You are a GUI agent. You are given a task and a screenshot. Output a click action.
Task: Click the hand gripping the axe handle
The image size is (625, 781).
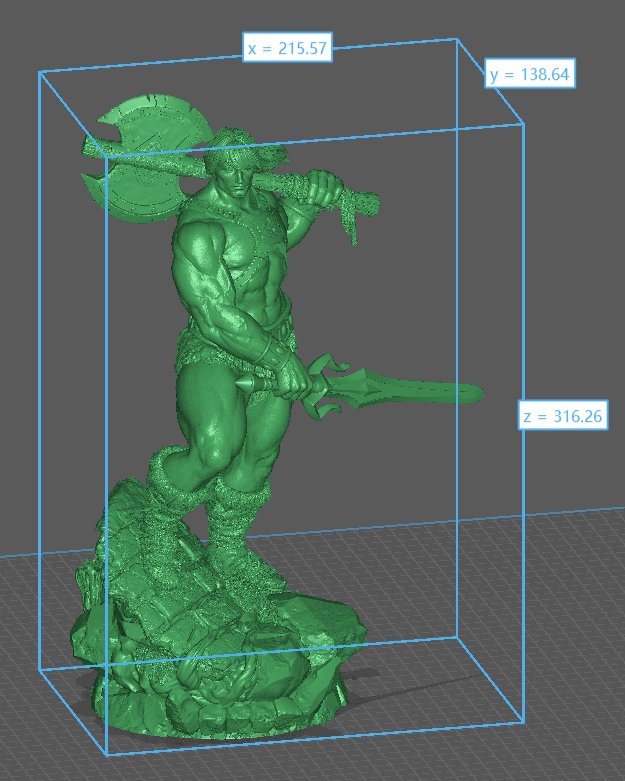(x=322, y=188)
